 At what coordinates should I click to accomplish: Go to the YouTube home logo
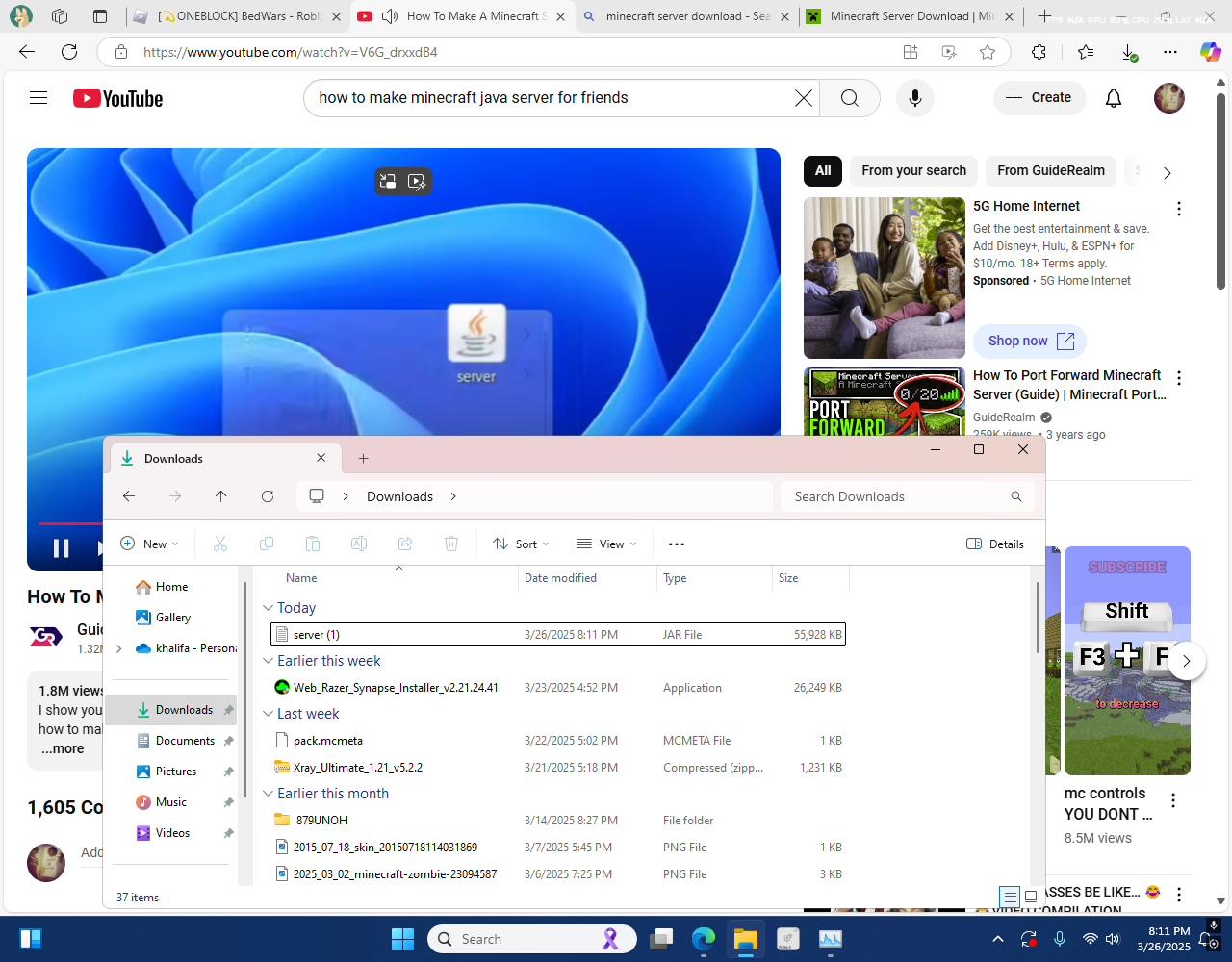[x=117, y=98]
